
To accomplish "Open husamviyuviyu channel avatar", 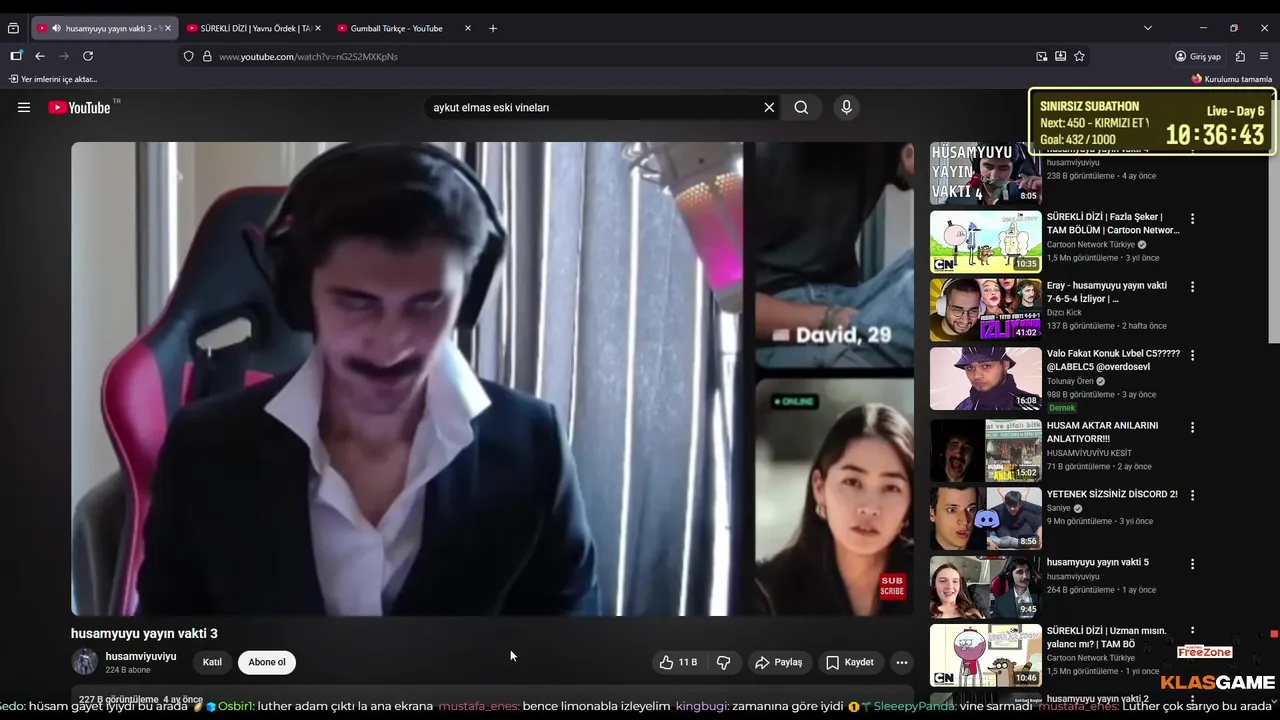I will click(x=85, y=662).
